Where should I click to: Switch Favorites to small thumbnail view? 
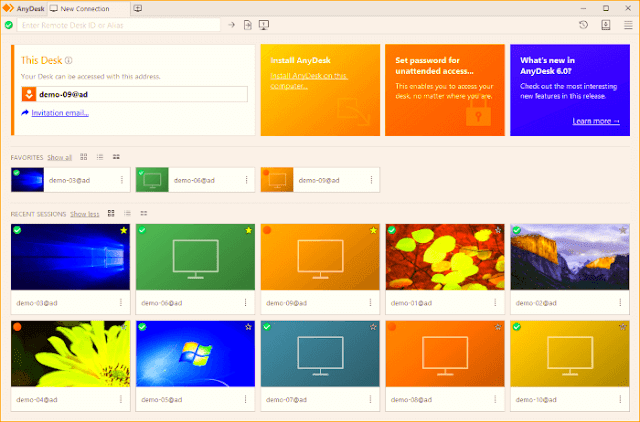click(116, 157)
